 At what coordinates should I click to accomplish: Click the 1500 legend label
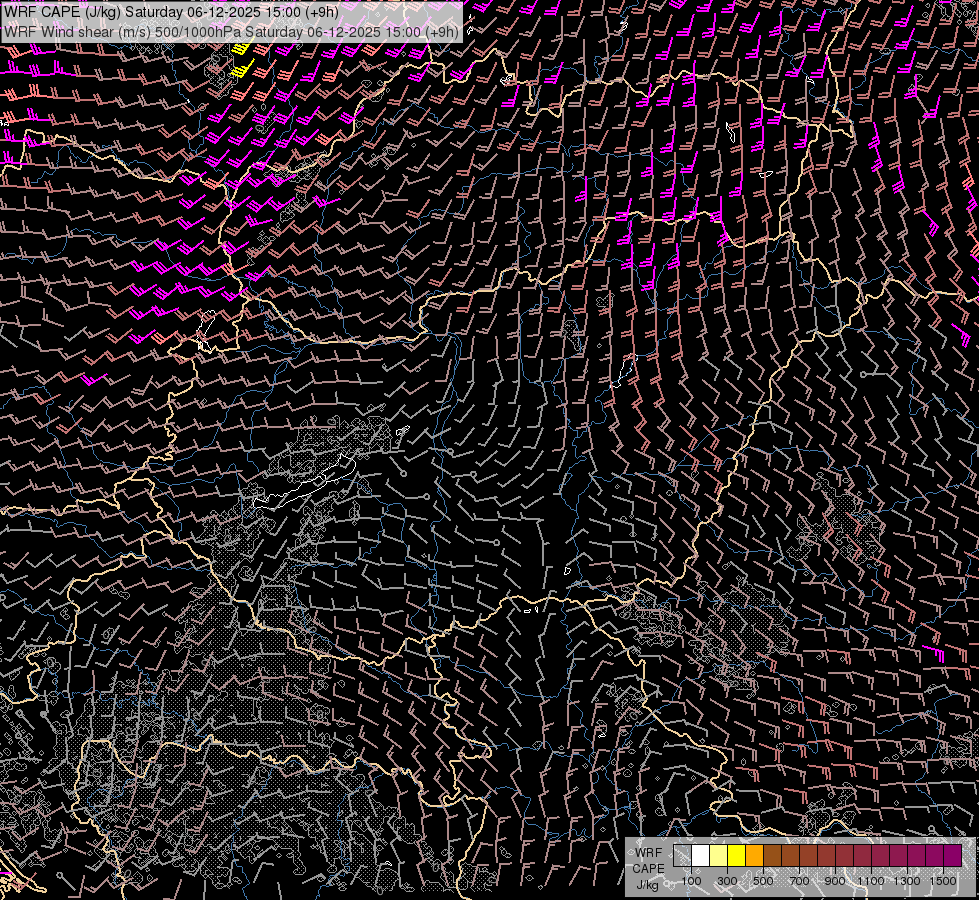point(943,881)
